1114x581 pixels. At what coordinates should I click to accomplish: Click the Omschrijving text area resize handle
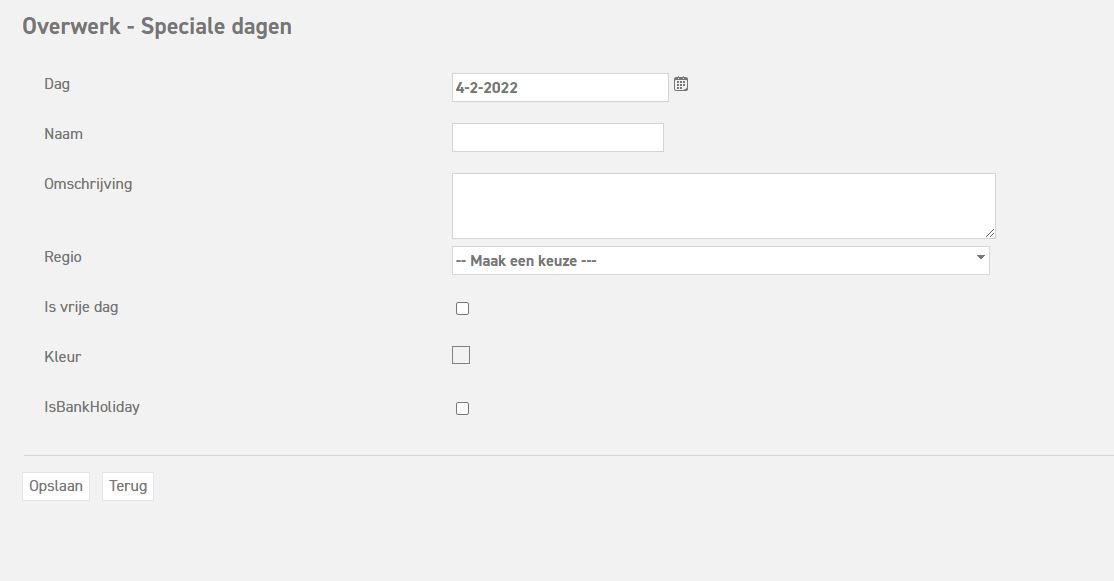tap(989, 232)
